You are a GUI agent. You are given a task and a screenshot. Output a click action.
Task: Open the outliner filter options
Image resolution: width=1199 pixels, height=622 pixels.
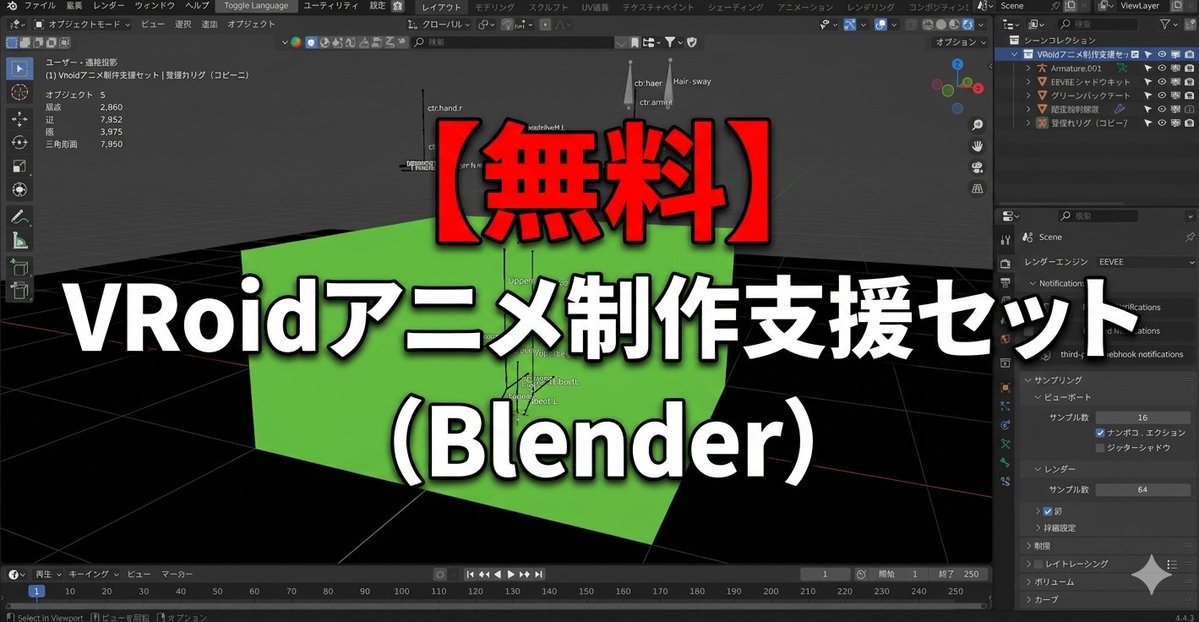[x=1166, y=24]
